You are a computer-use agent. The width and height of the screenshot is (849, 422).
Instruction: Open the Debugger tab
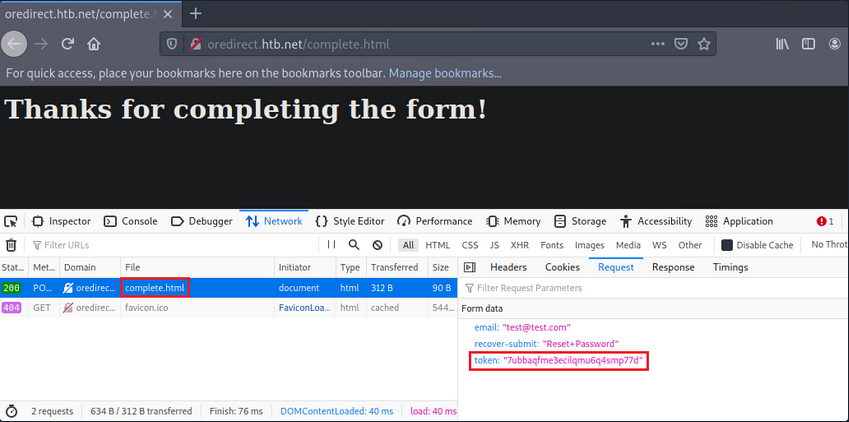(201, 222)
